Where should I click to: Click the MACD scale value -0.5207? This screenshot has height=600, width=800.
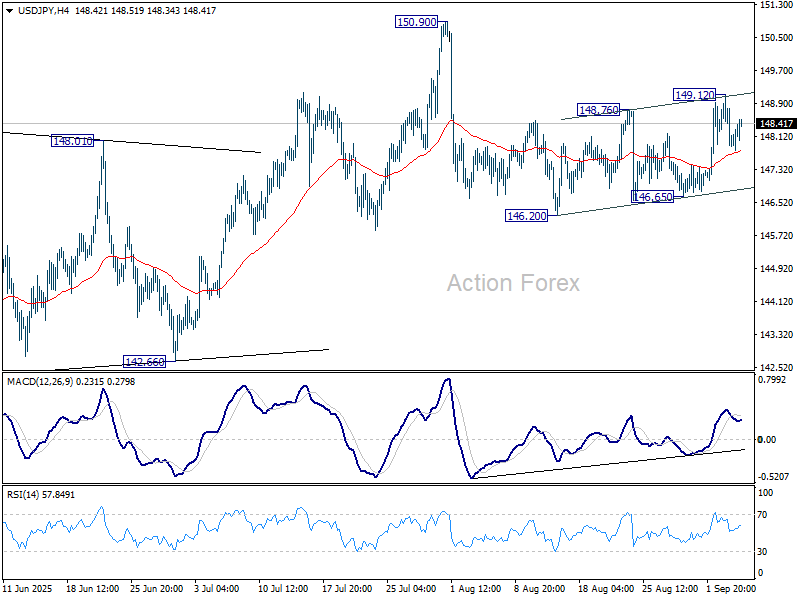773,477
